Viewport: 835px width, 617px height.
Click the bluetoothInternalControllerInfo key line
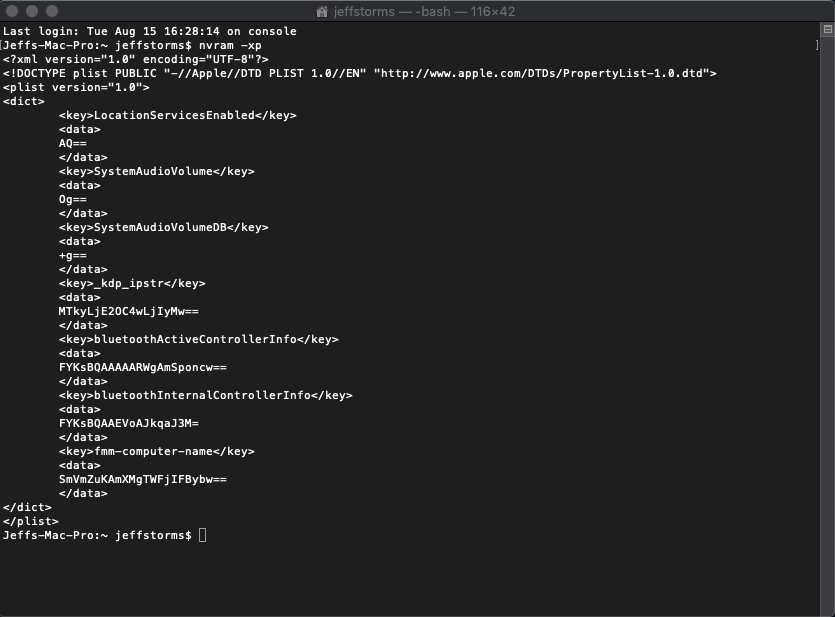205,395
